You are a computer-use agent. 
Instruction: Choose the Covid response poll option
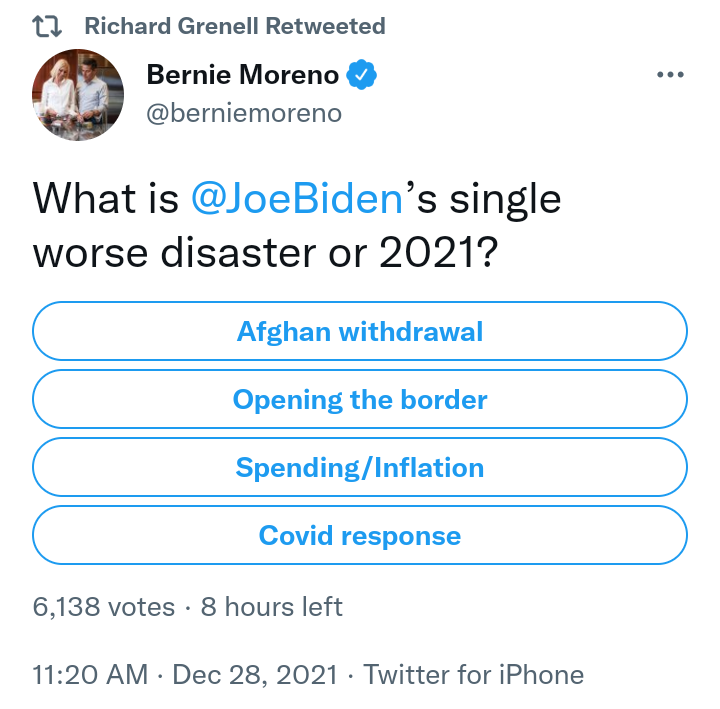[x=360, y=535]
